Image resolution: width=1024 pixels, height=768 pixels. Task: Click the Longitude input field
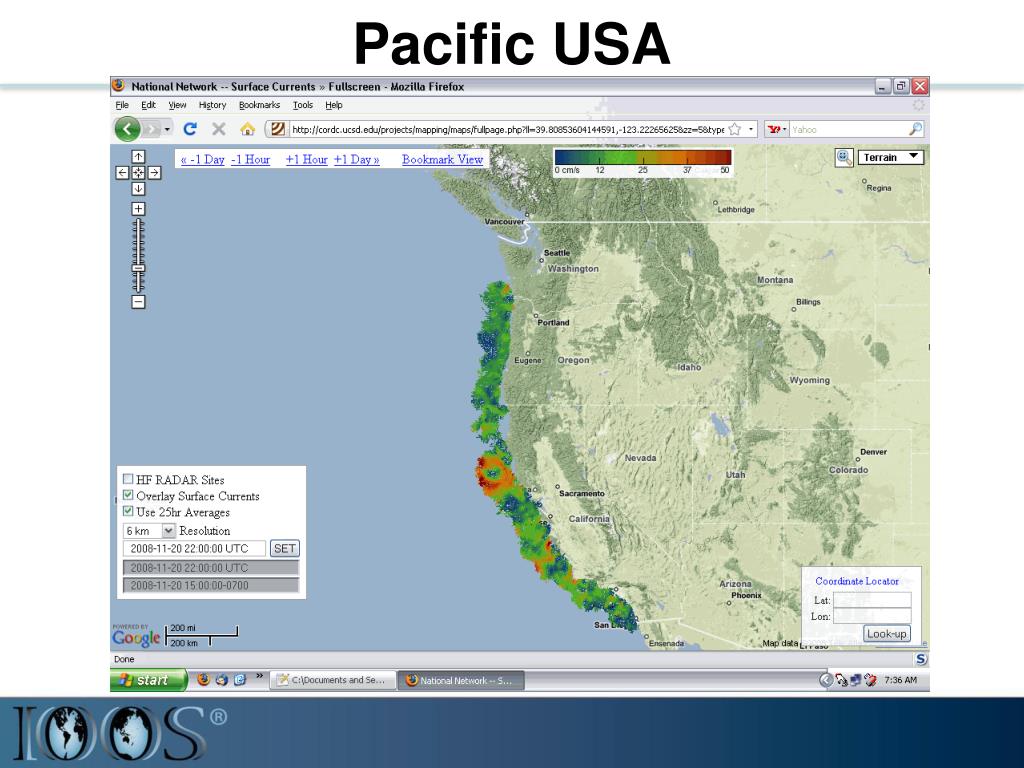(872, 616)
